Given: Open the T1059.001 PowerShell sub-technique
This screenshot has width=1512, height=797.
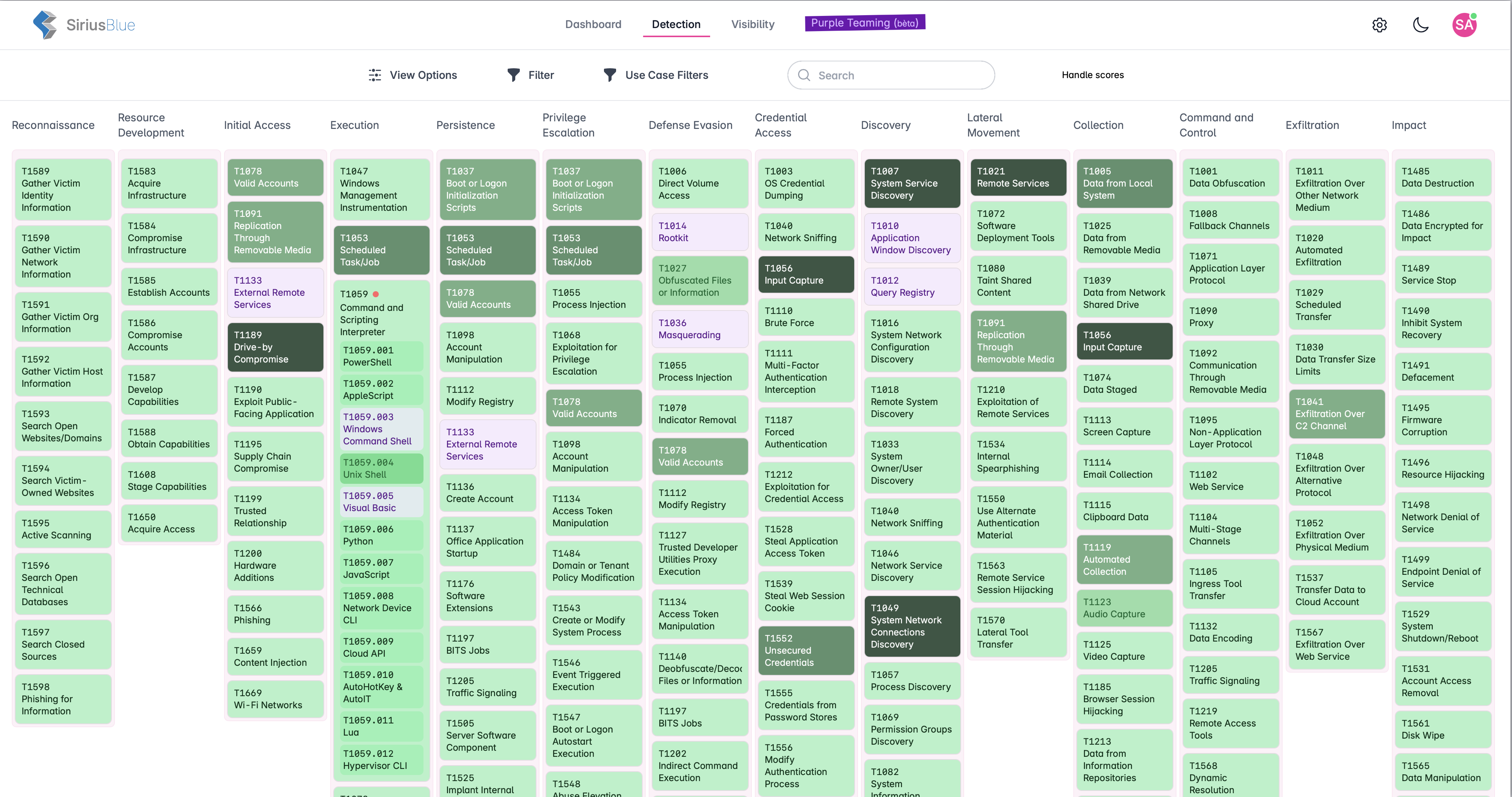Looking at the screenshot, I should [381, 356].
